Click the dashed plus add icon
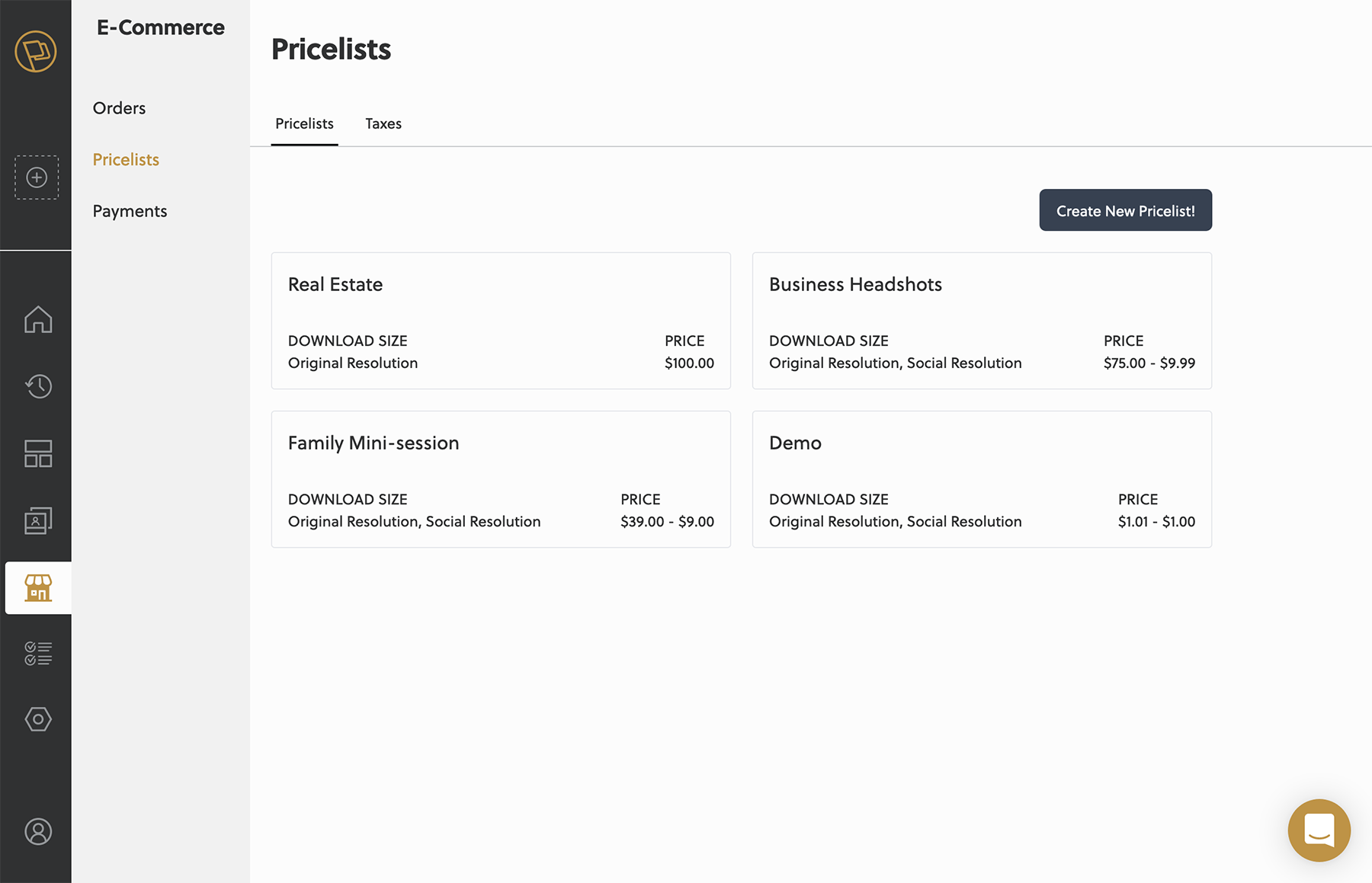1372x883 pixels. pyautogui.click(x=37, y=178)
